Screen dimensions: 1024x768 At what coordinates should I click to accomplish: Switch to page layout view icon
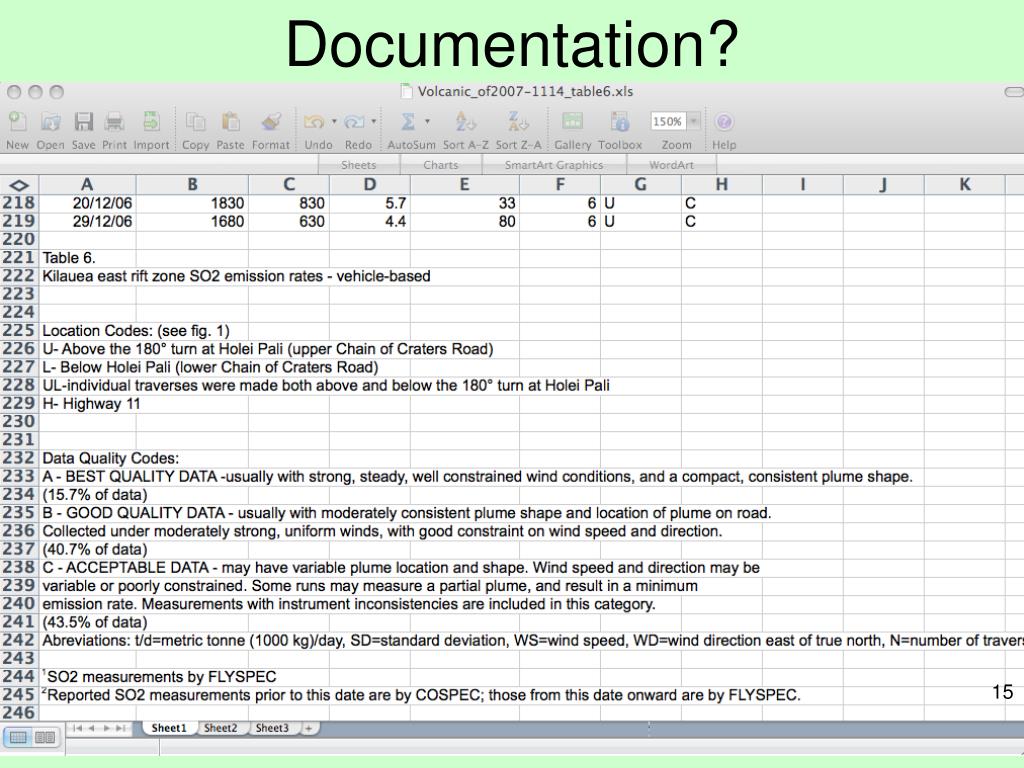[x=44, y=737]
